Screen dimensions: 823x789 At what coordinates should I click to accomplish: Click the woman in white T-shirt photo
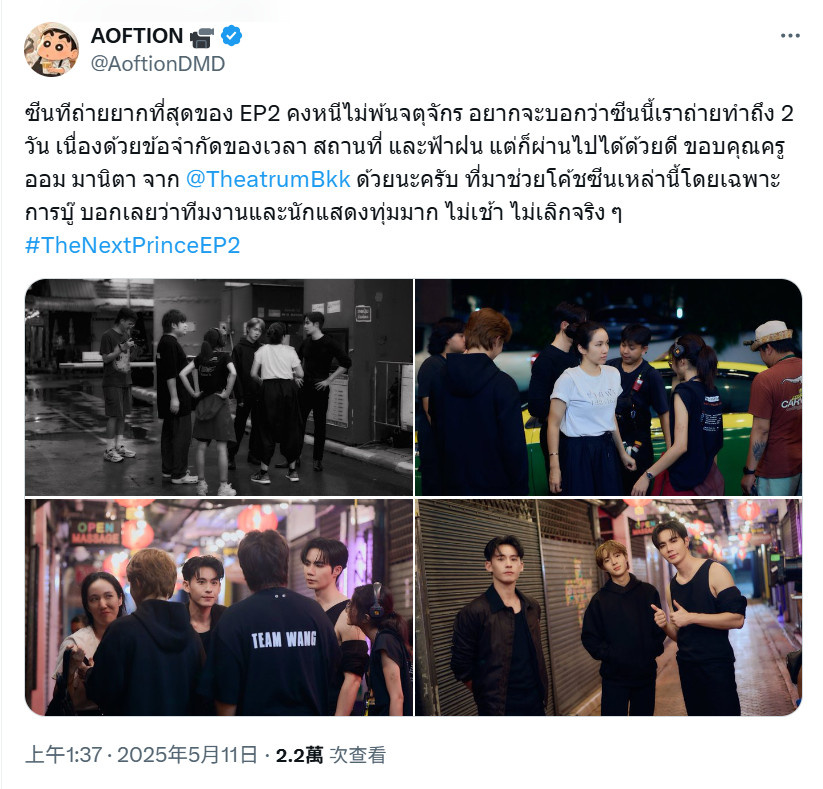click(x=588, y=407)
